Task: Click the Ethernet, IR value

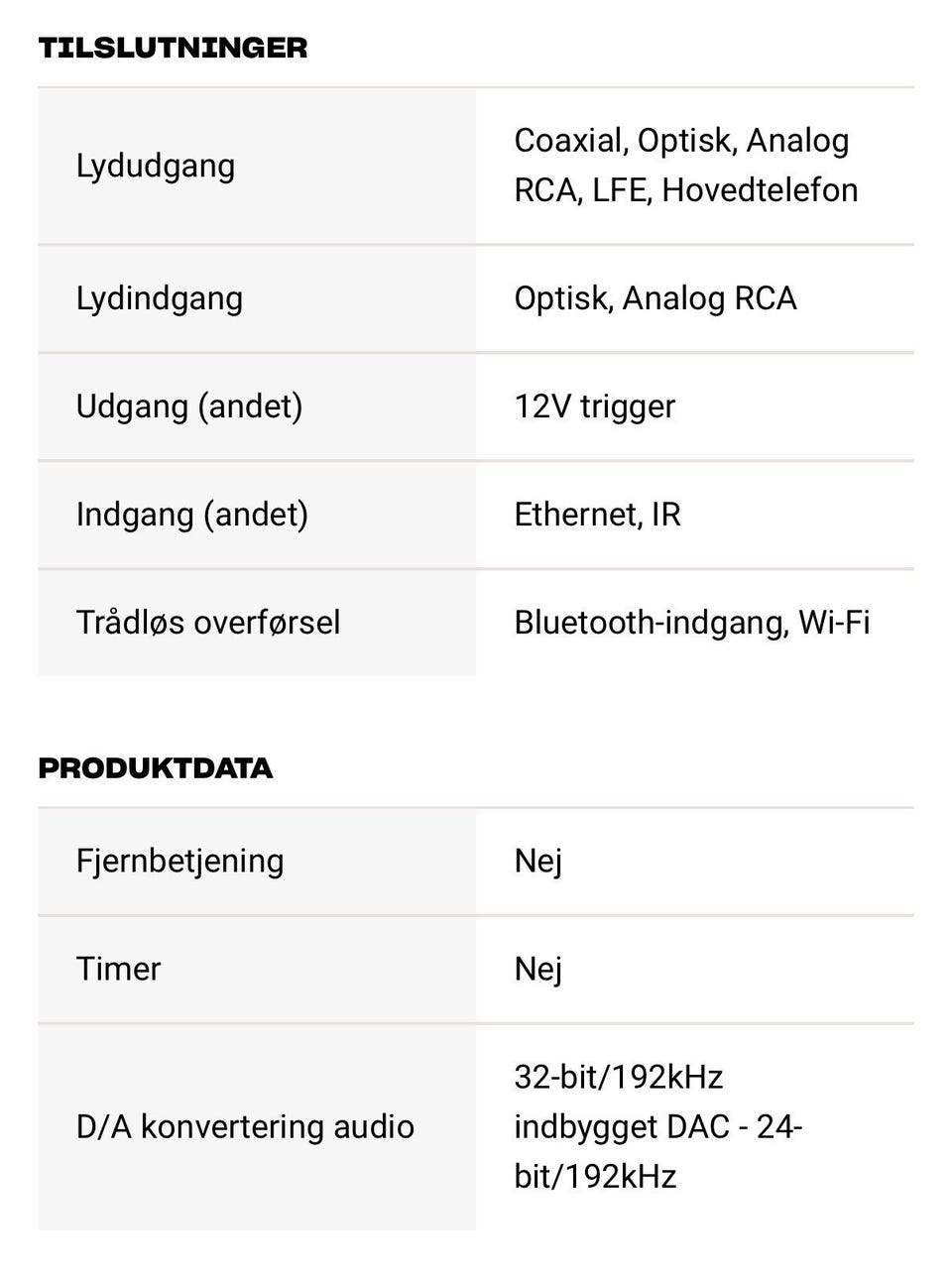Action: point(598,515)
